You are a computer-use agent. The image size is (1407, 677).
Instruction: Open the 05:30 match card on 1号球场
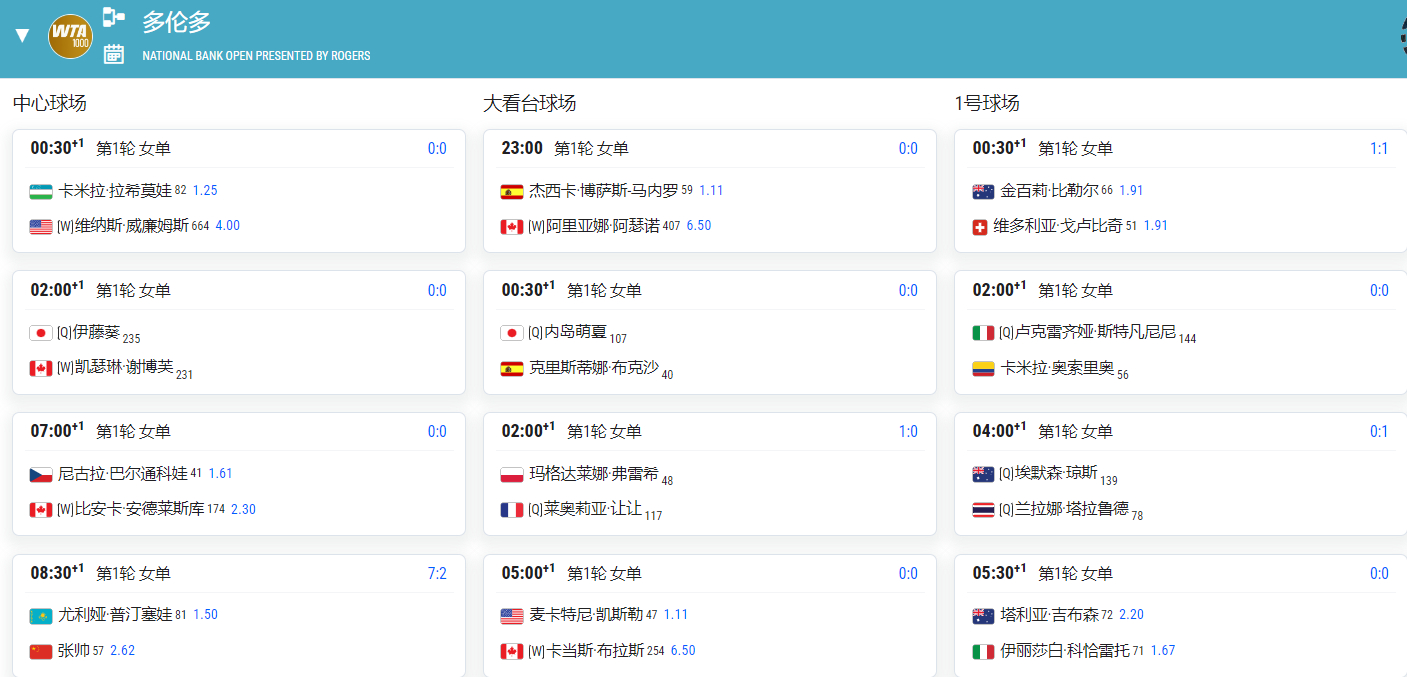(1180, 616)
